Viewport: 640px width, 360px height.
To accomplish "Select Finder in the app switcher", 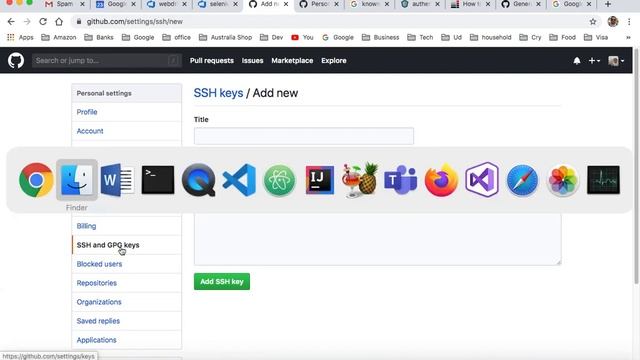I will pyautogui.click(x=77, y=180).
